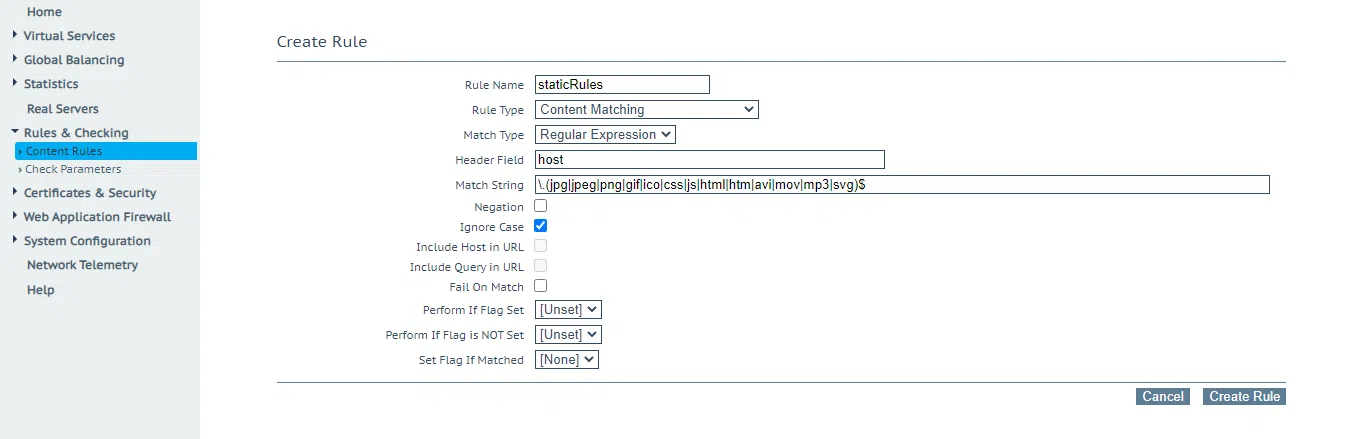Viewport: 1361px width, 439px height.
Task: Open the Home page link
Action: tap(44, 12)
